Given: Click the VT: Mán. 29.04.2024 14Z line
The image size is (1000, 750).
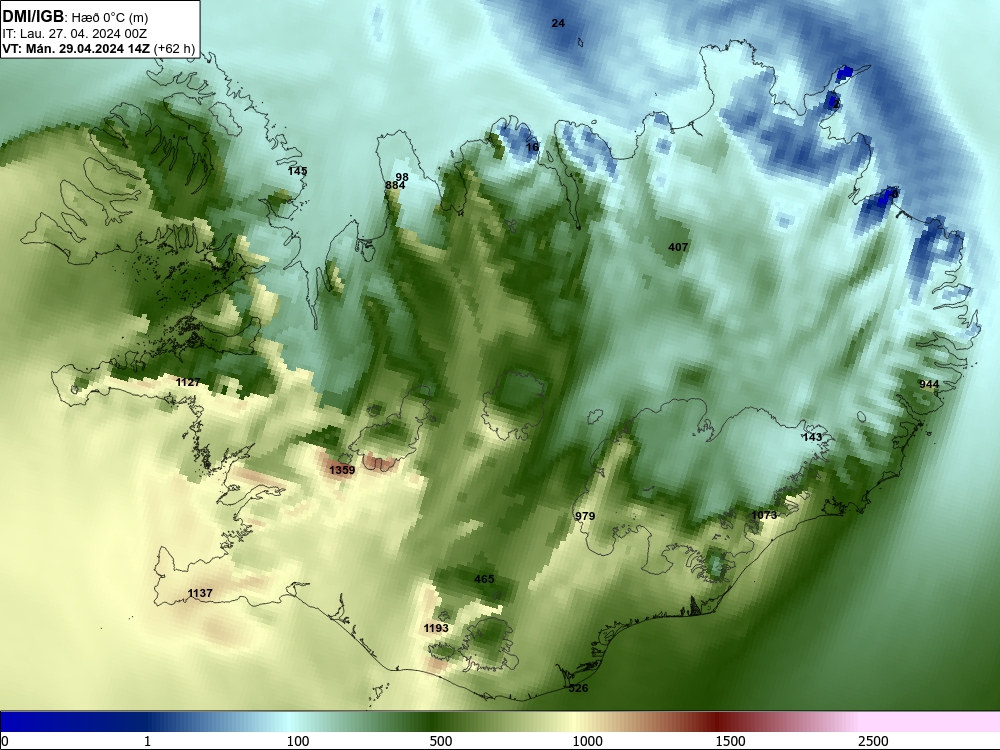Looking at the screenshot, I should click(x=99, y=48).
